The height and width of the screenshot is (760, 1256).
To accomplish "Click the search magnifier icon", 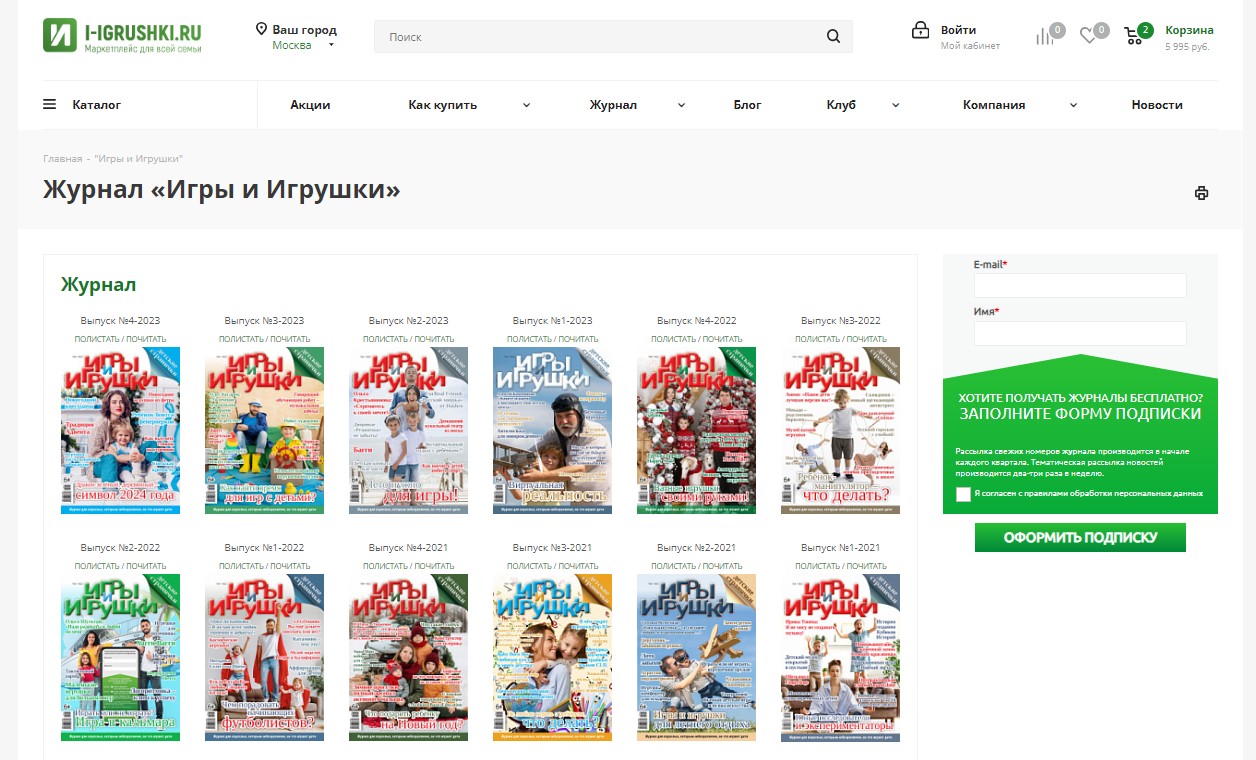I will [833, 37].
